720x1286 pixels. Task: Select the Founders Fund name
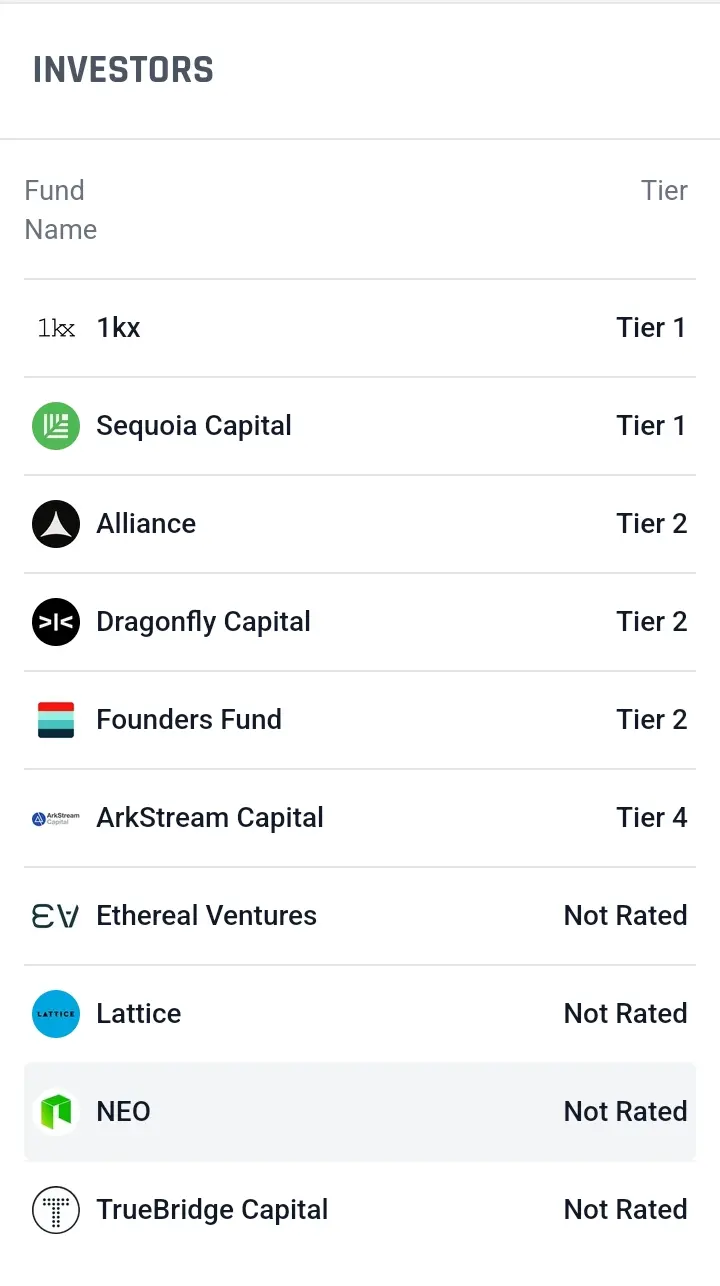189,720
